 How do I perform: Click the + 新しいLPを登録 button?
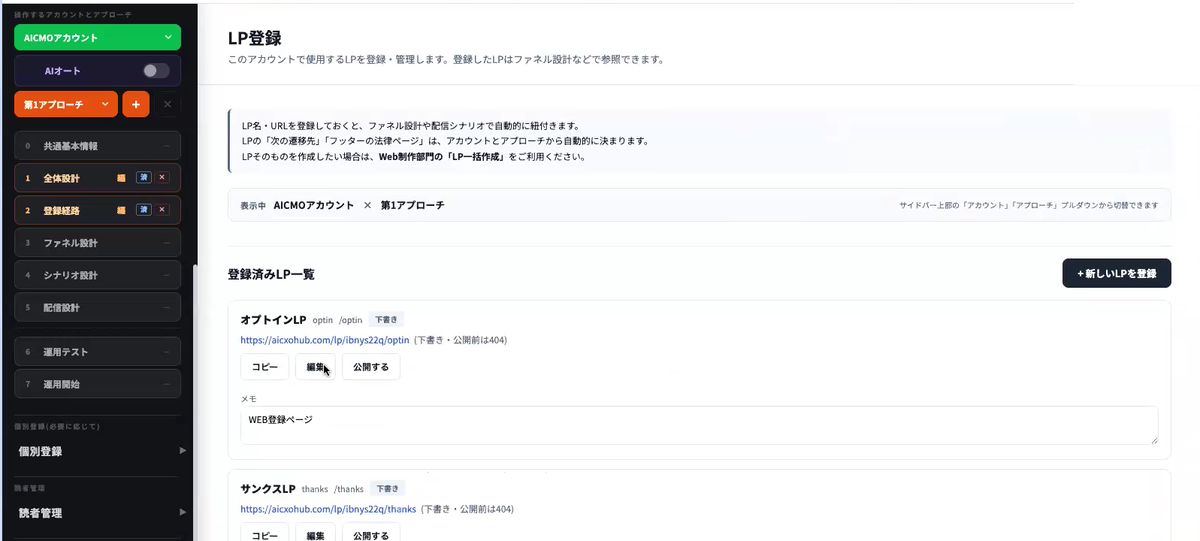point(1116,274)
